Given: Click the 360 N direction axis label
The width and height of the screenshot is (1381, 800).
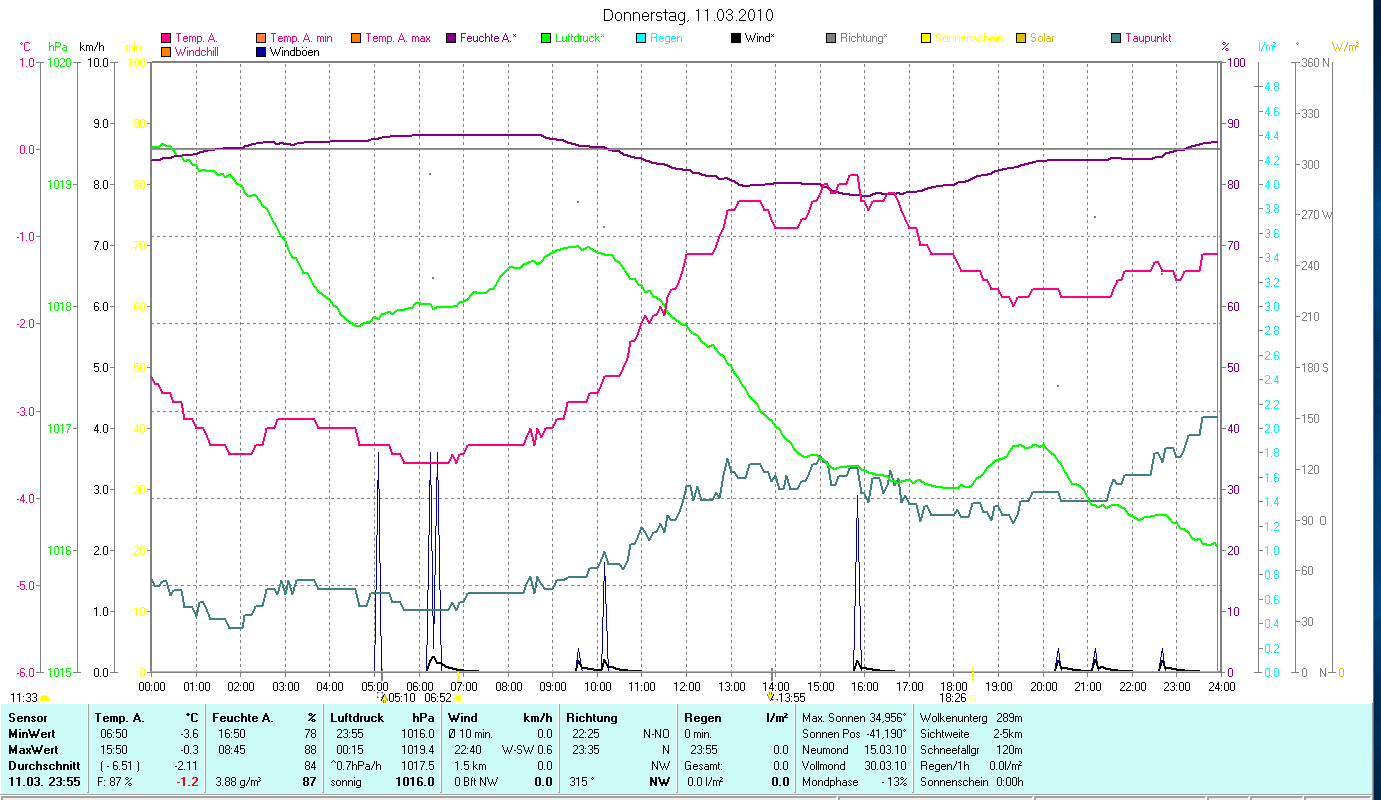Looking at the screenshot, I should [x=1316, y=62].
